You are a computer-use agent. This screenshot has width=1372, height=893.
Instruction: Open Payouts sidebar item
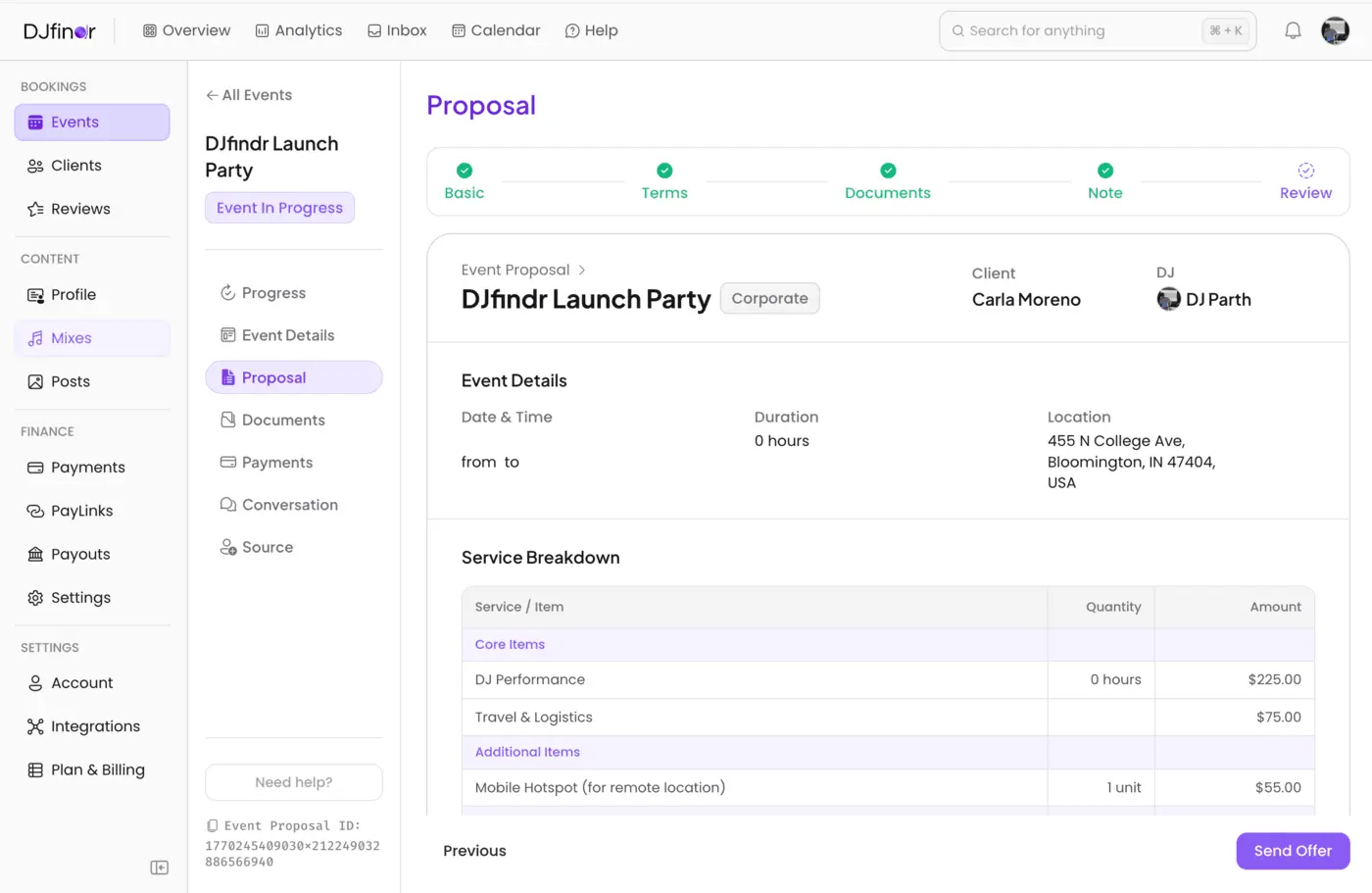click(92, 554)
